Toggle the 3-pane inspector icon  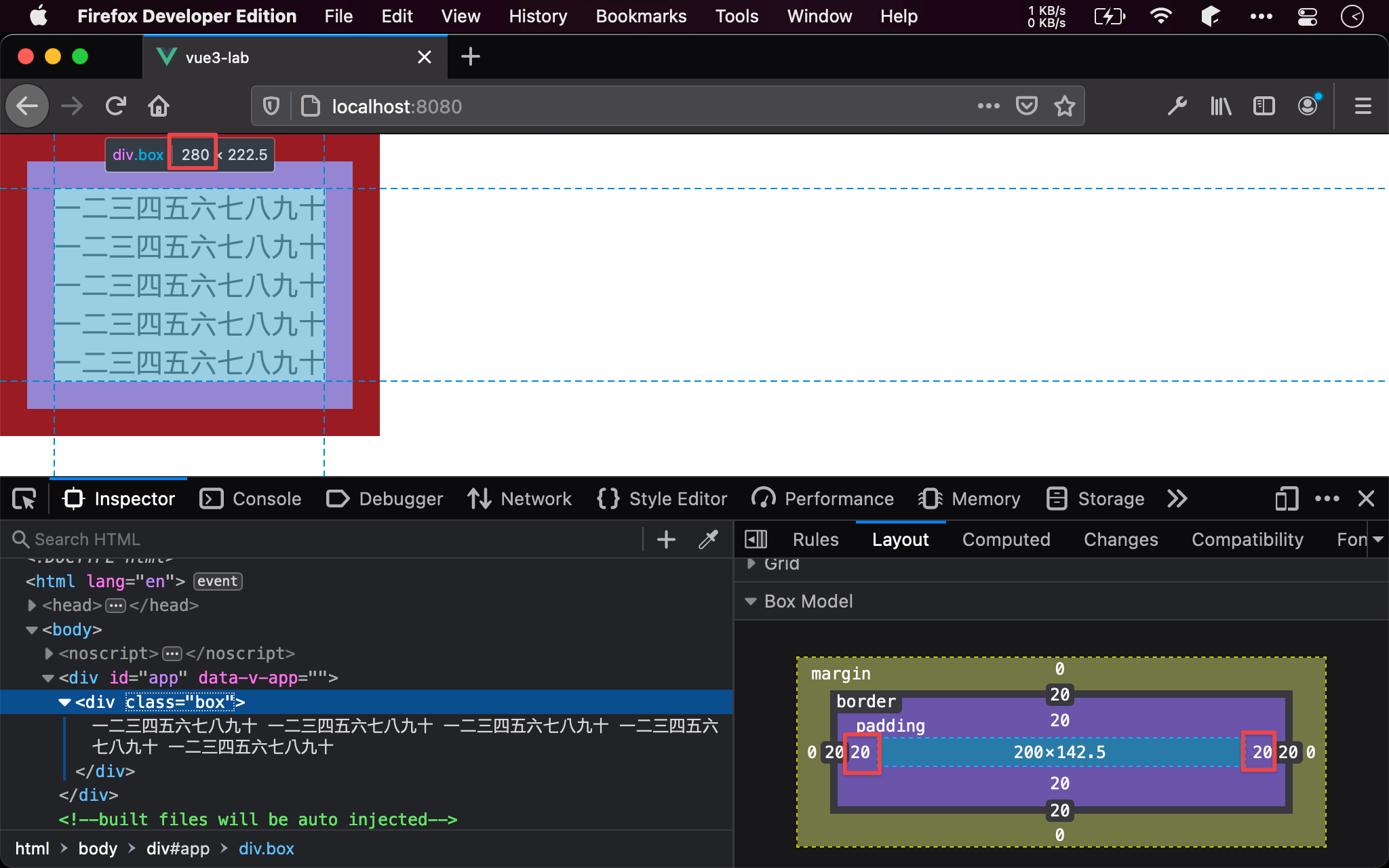coord(756,540)
